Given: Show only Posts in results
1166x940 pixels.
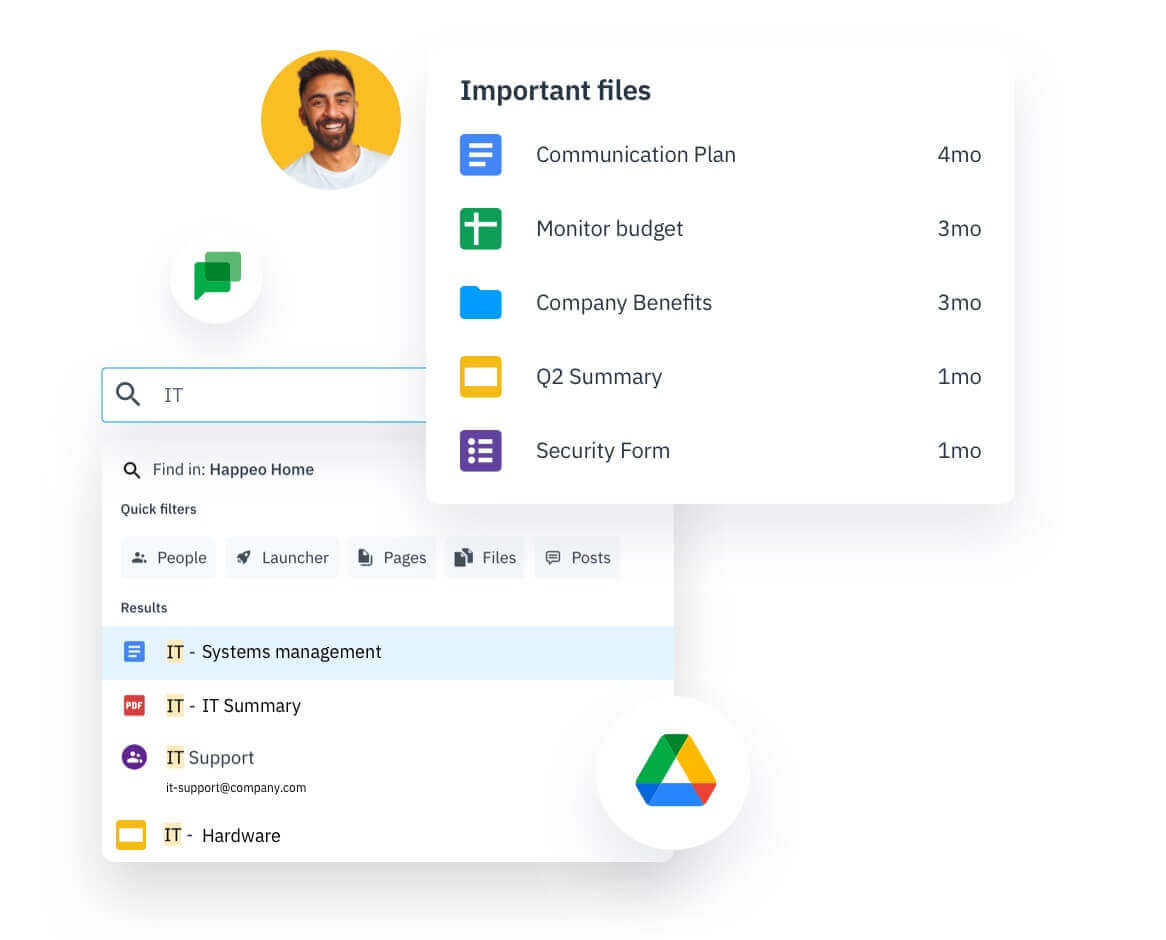Looking at the screenshot, I should click(577, 558).
